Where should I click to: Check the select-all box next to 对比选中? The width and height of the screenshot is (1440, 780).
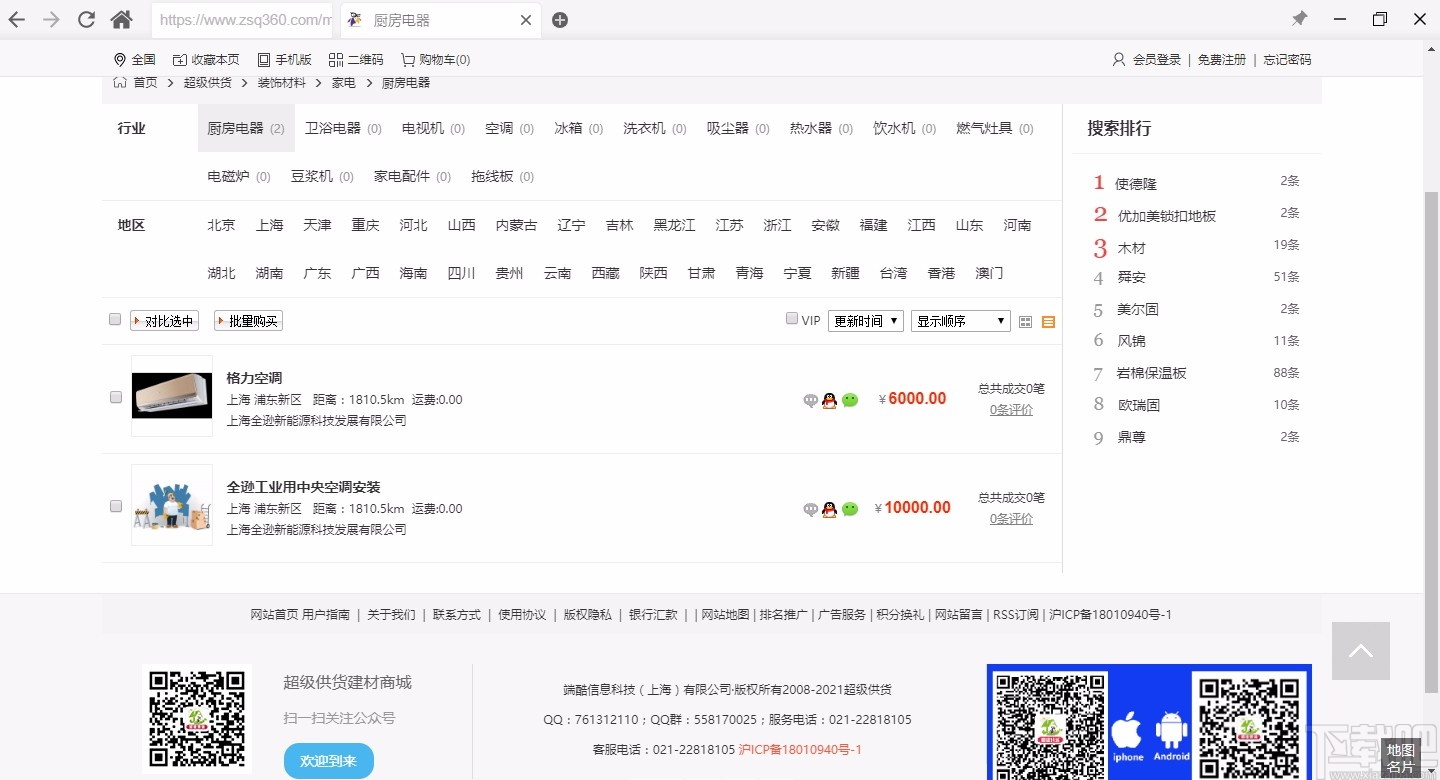click(x=115, y=318)
